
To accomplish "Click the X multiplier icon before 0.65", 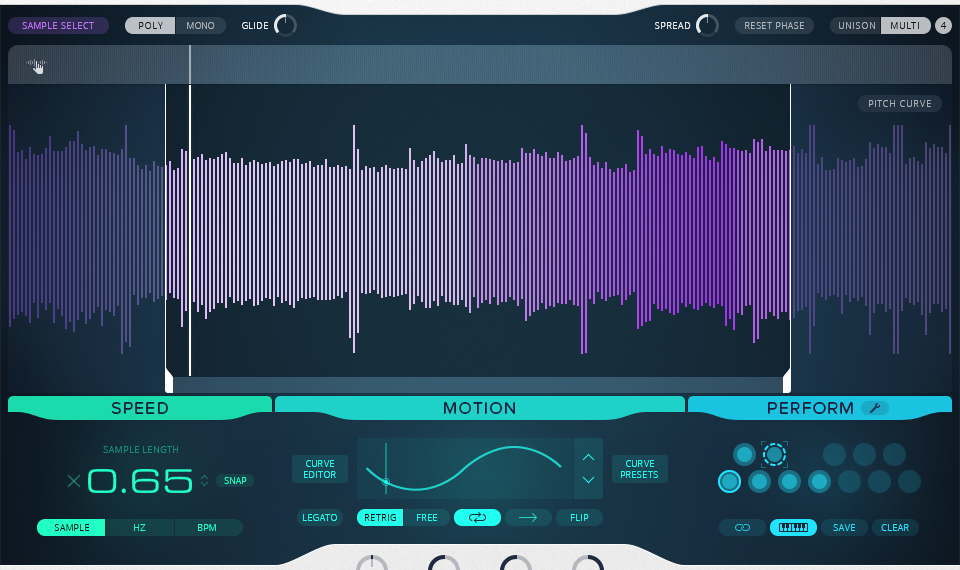I will click(x=73, y=481).
